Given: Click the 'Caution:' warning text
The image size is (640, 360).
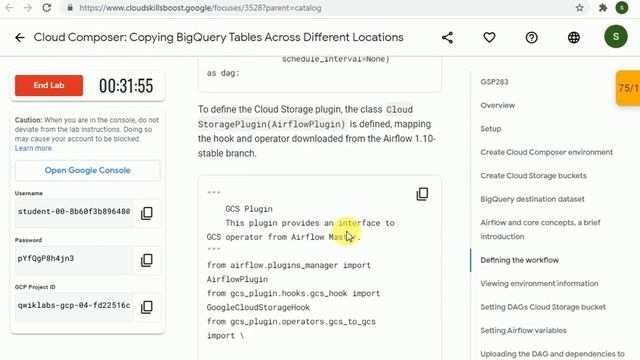Looking at the screenshot, I should [x=28, y=120].
